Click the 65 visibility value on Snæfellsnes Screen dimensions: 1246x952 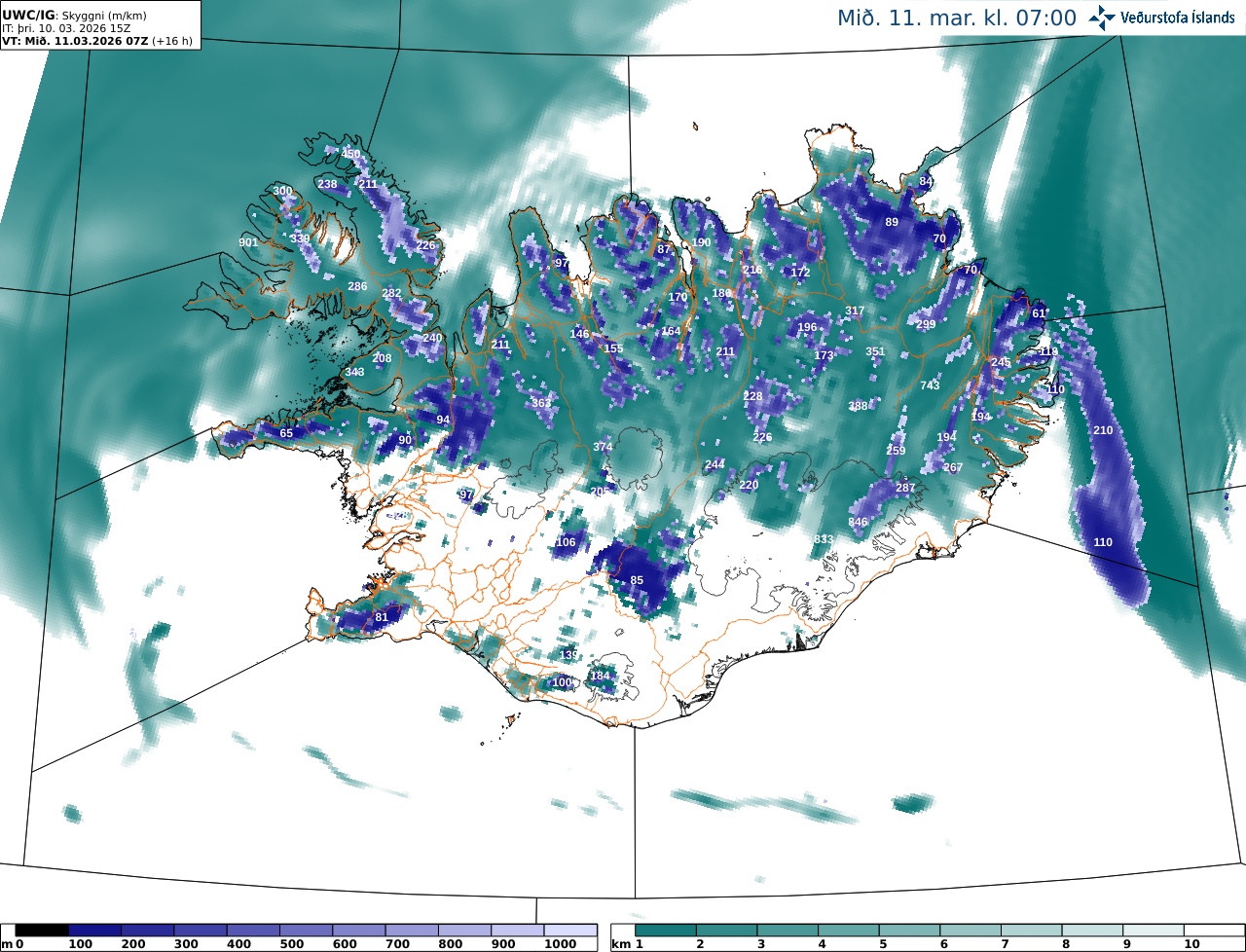click(x=286, y=433)
